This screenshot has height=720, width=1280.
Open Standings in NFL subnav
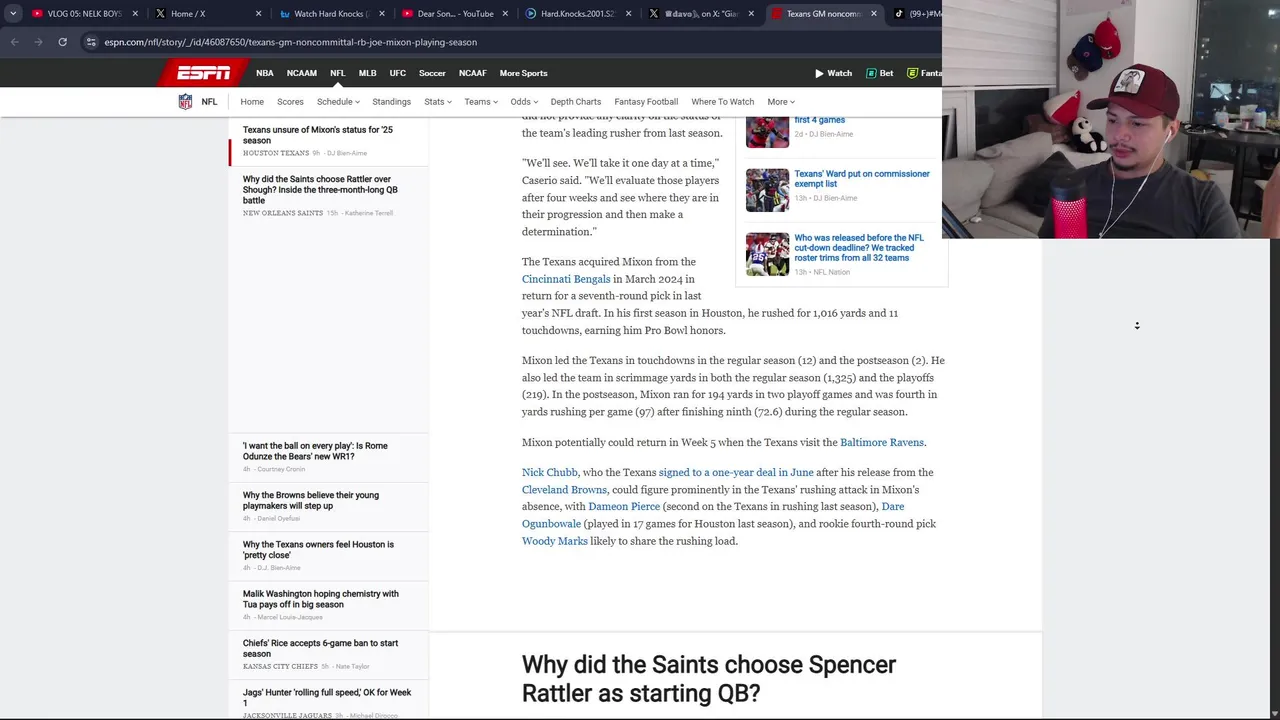click(x=391, y=102)
